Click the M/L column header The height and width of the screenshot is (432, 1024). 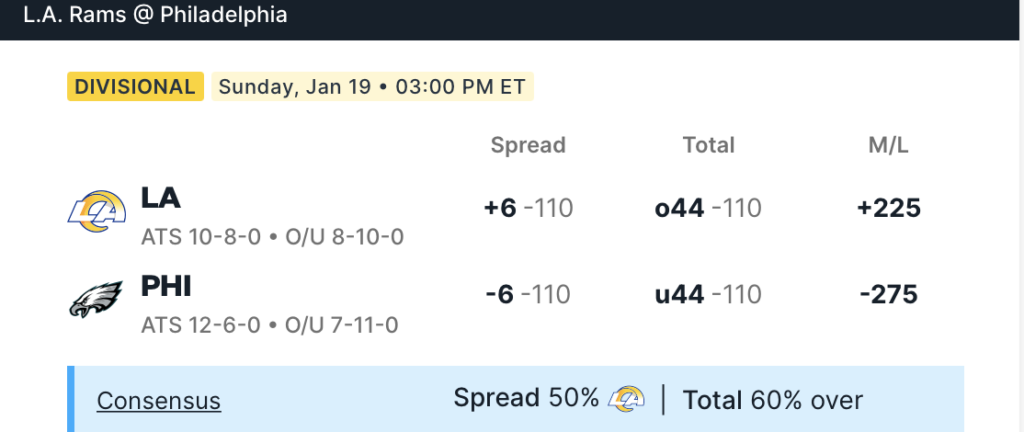pos(888,145)
